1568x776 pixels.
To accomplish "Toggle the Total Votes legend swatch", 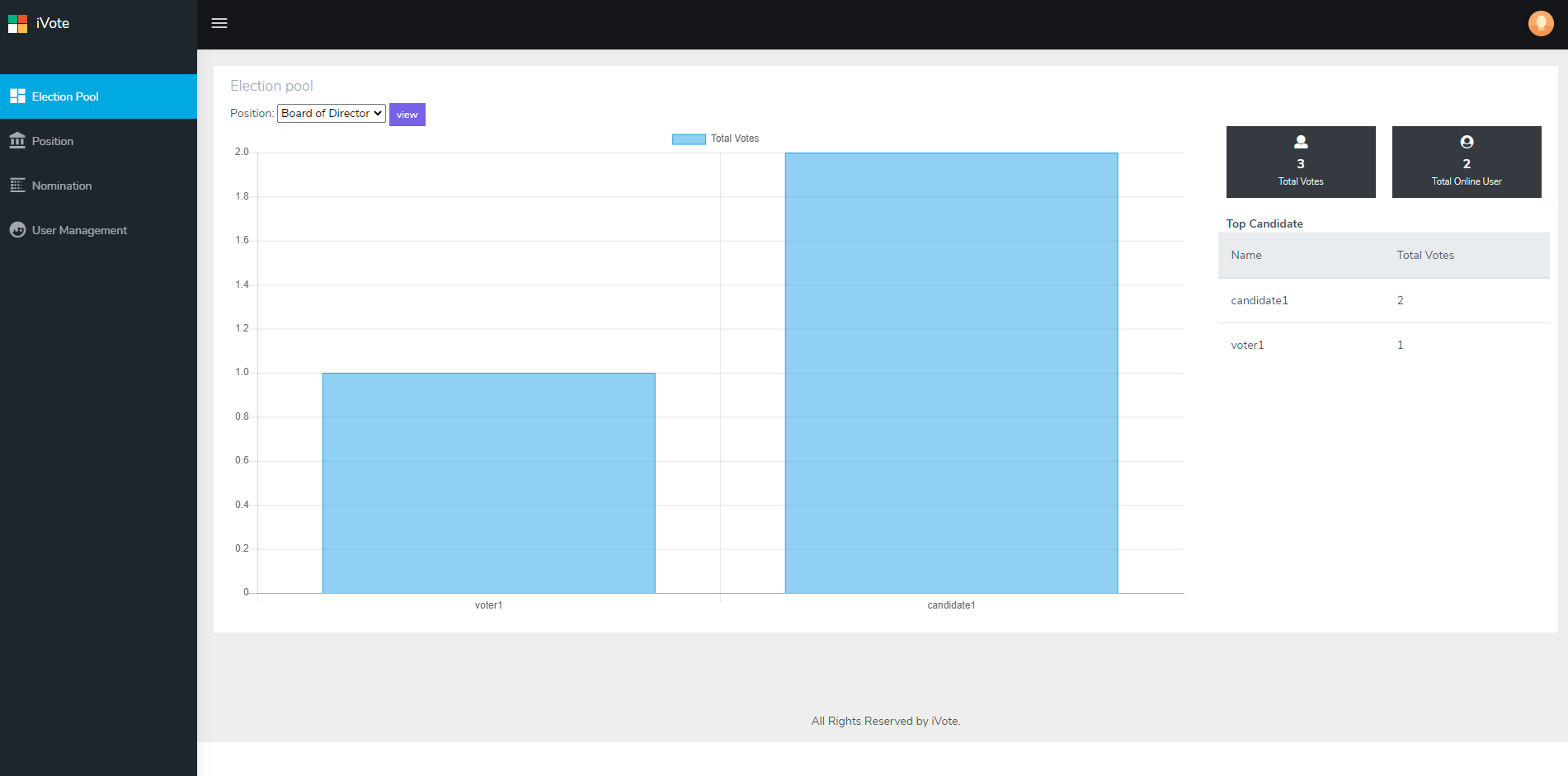I will click(689, 139).
